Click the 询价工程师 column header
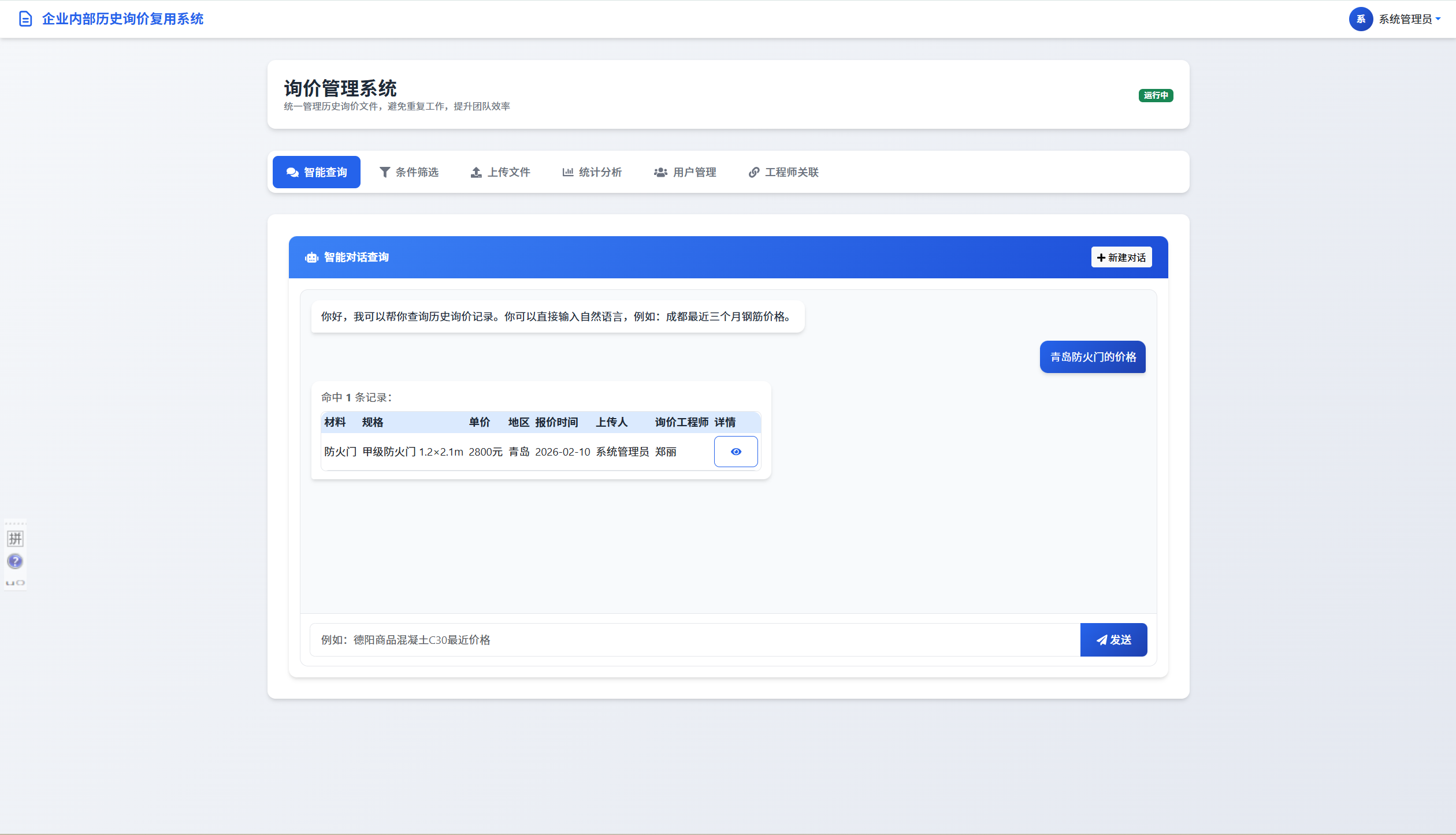This screenshot has height=835, width=1456. coord(682,422)
